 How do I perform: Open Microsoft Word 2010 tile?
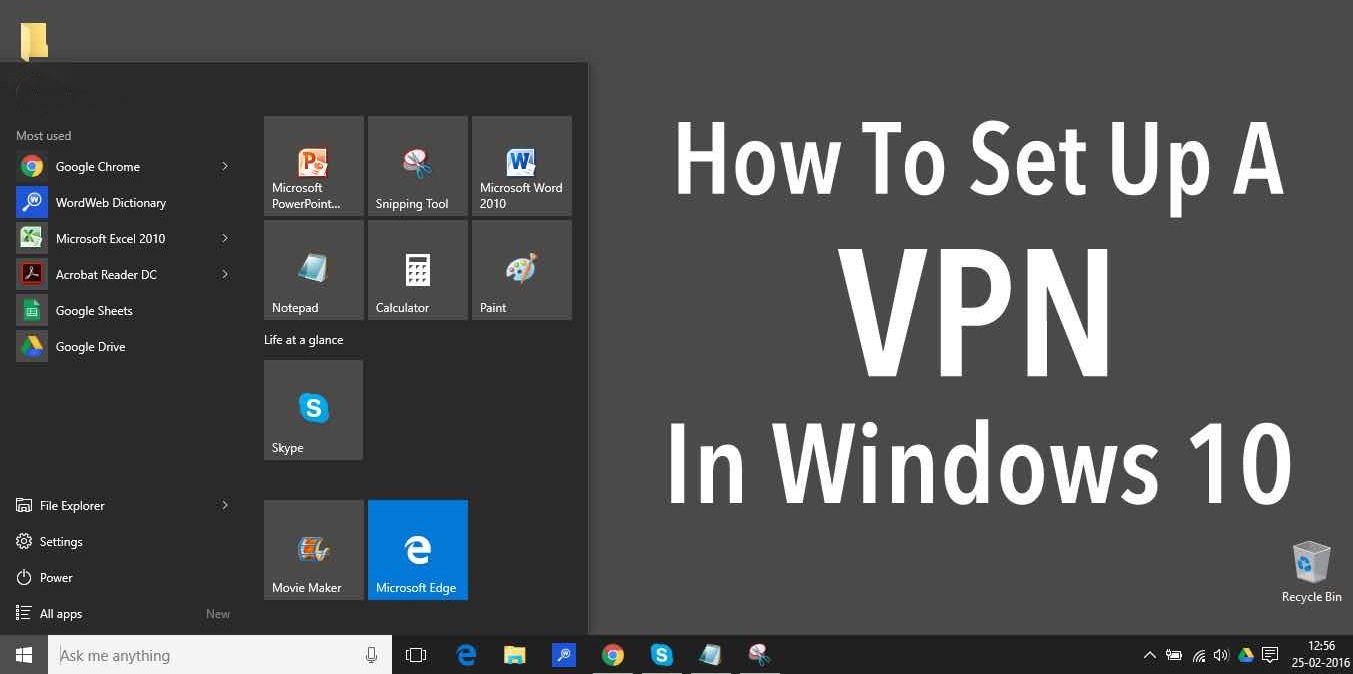coord(521,165)
